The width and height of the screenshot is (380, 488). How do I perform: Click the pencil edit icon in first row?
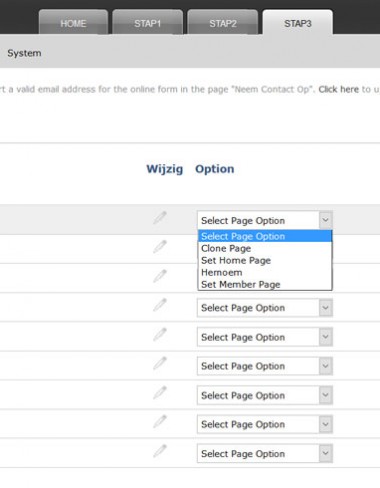pos(160,218)
